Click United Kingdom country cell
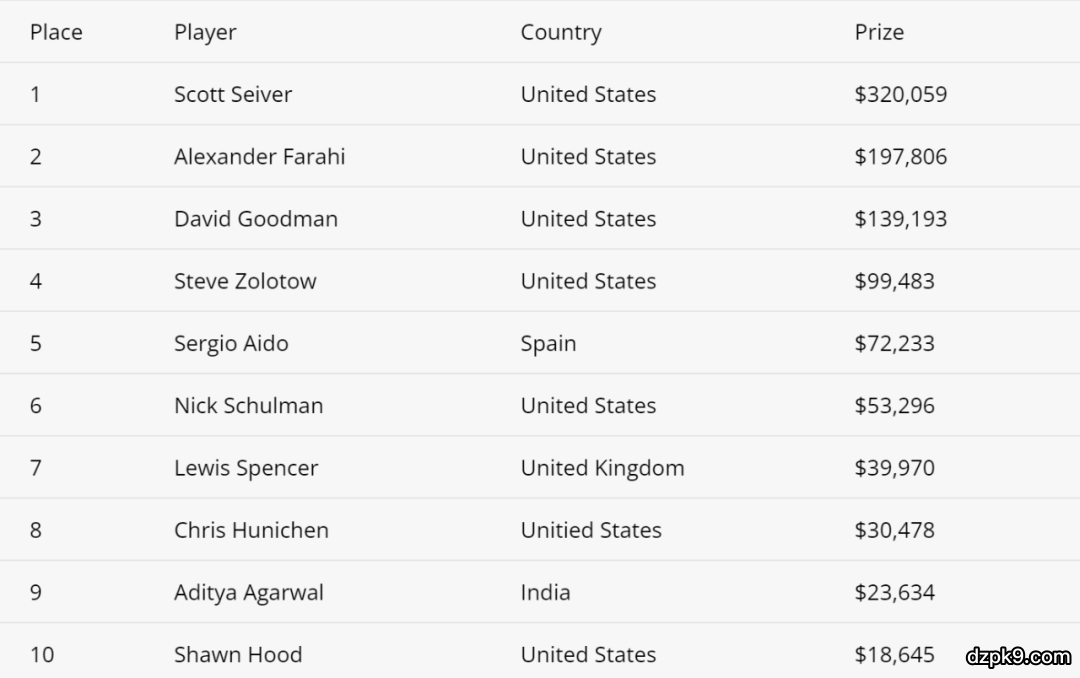 point(602,468)
